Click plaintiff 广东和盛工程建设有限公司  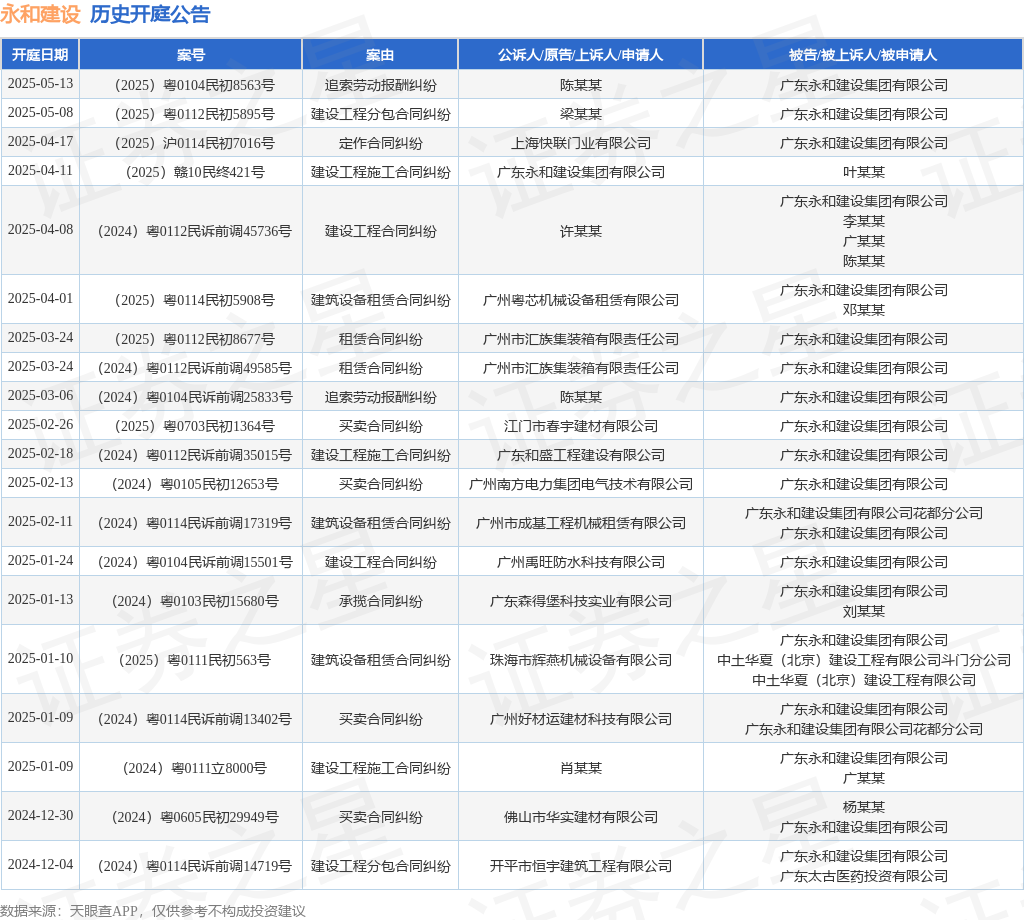pos(581,455)
